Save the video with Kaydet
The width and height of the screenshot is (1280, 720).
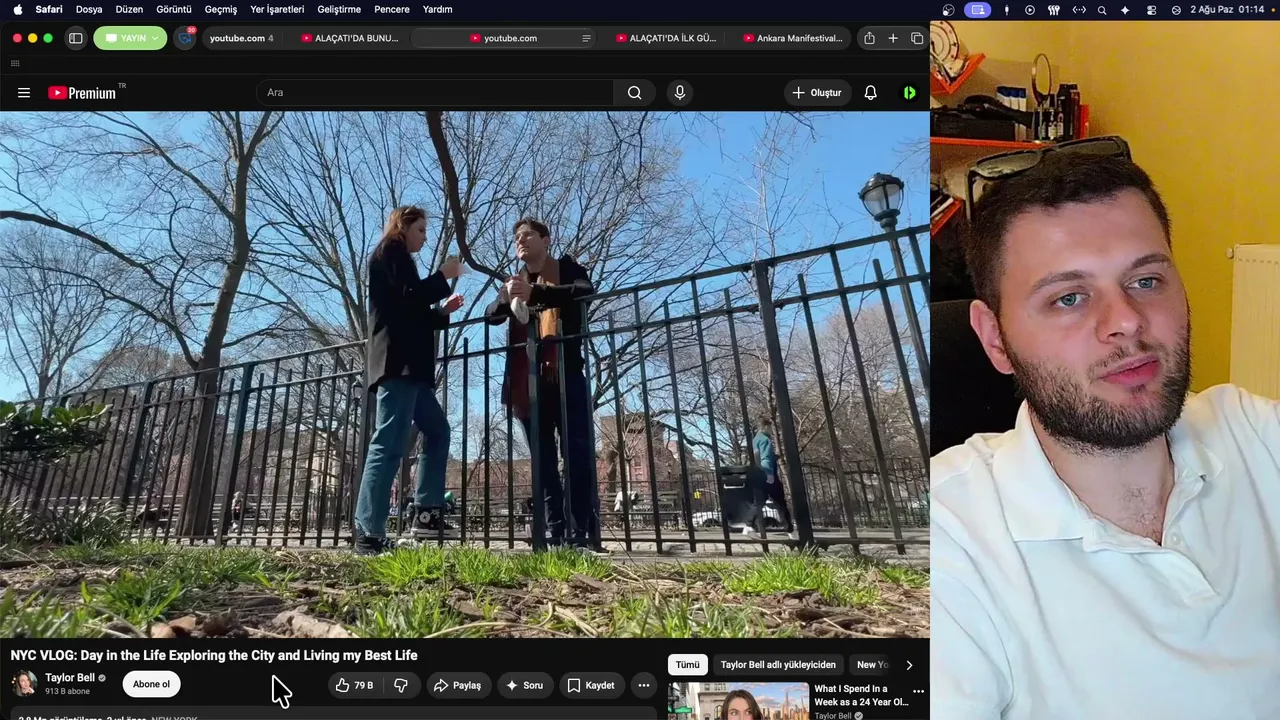(x=591, y=685)
